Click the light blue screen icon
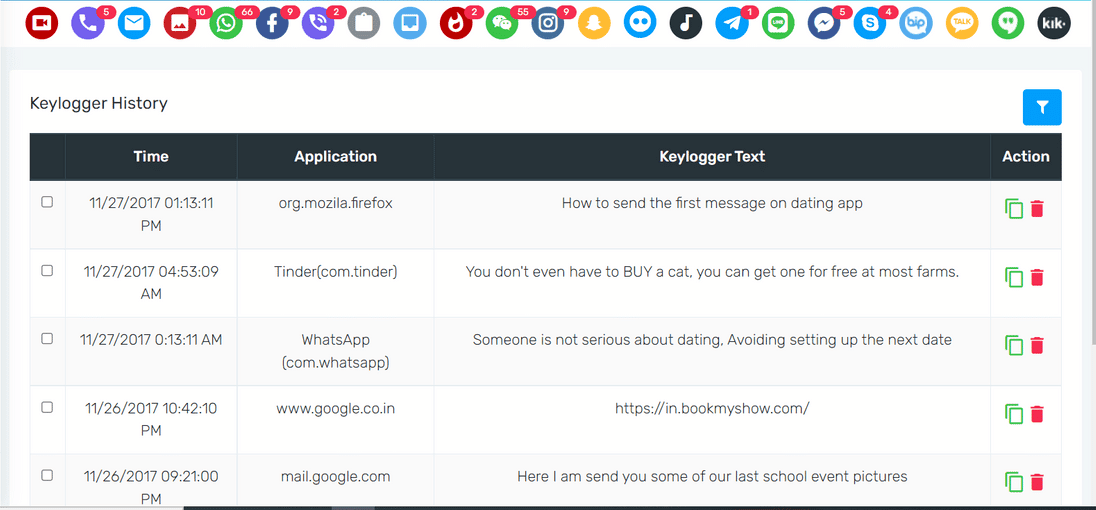The image size is (1096, 510). (x=410, y=24)
